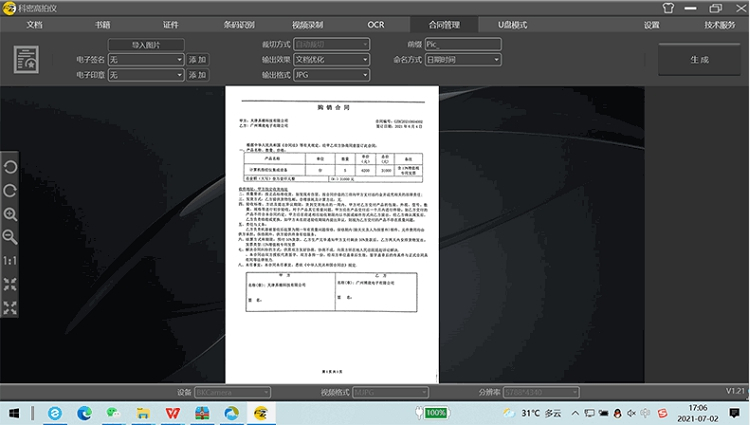
Task: Rotate the image clockwise
Action: click(x=10, y=190)
